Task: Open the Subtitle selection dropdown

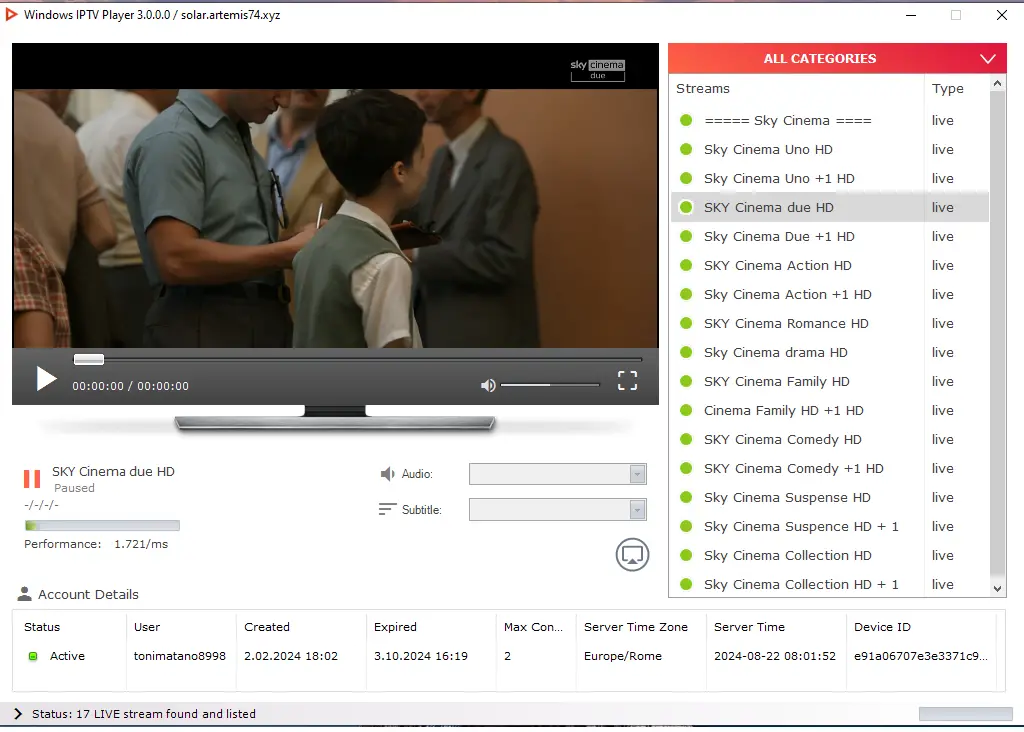Action: click(558, 509)
